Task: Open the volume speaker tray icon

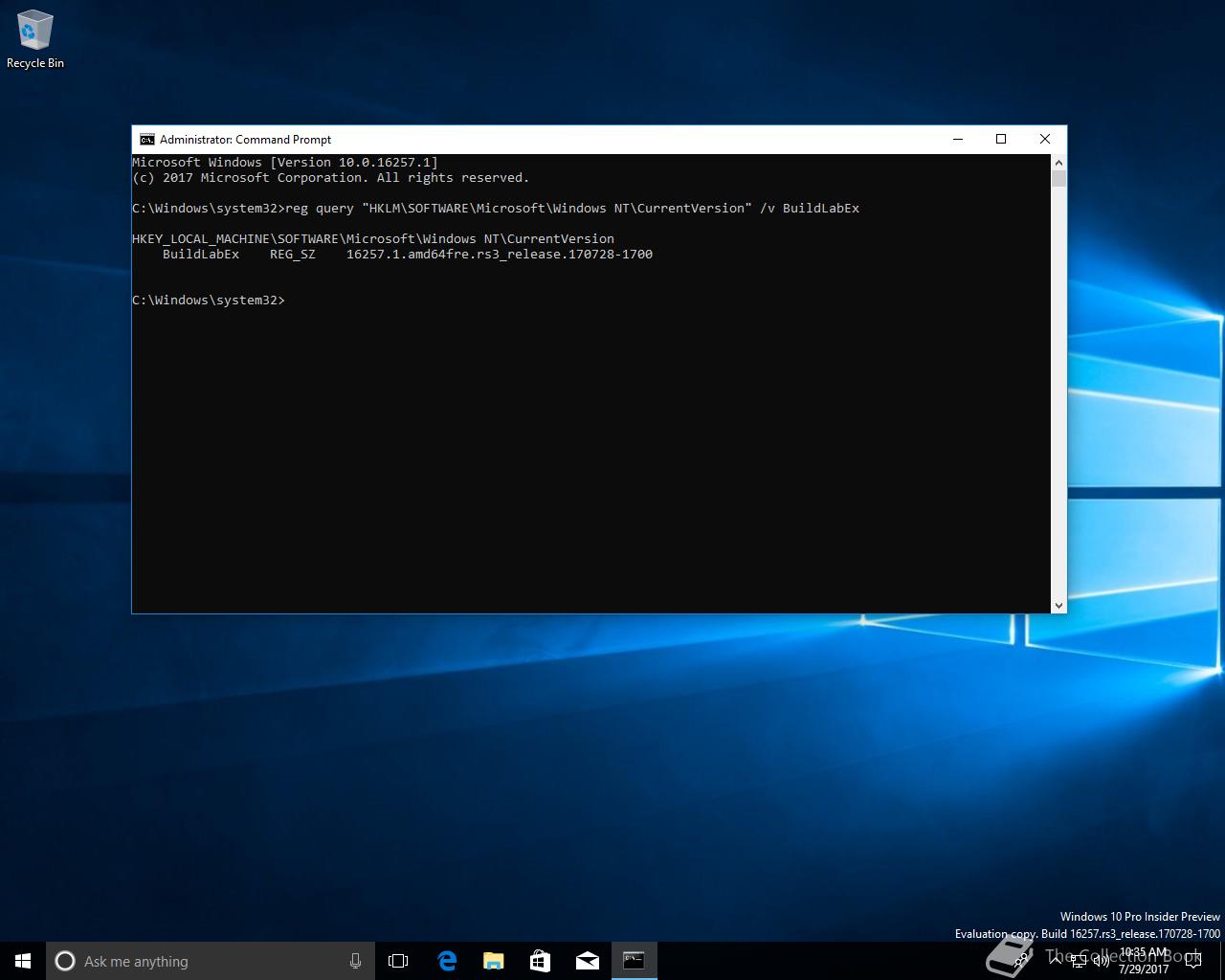Action: (x=1102, y=961)
